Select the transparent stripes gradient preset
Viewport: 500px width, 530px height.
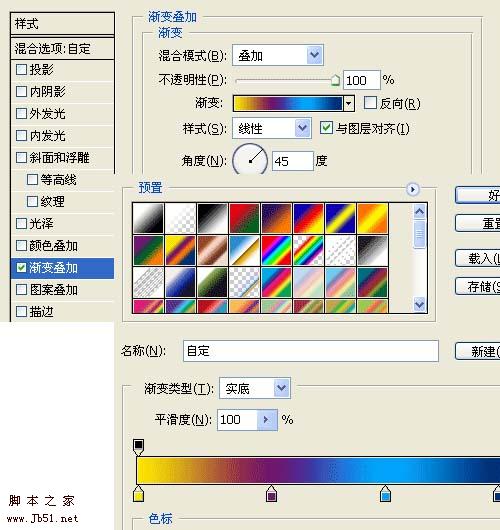(x=340, y=250)
